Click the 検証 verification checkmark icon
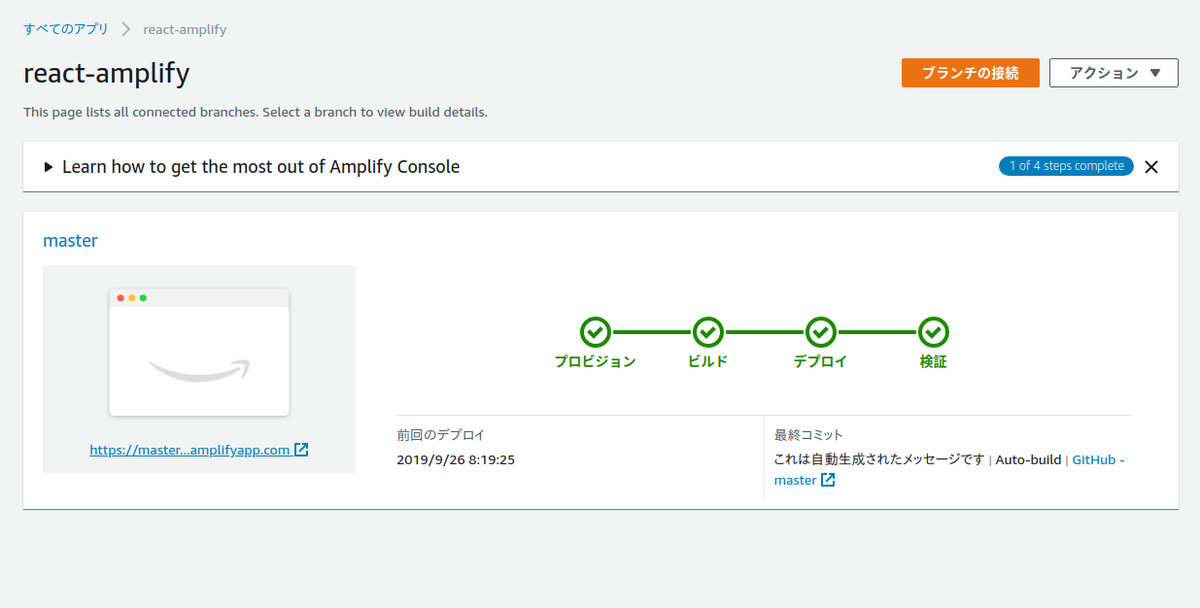Image resolution: width=1200 pixels, height=608 pixels. (933, 332)
